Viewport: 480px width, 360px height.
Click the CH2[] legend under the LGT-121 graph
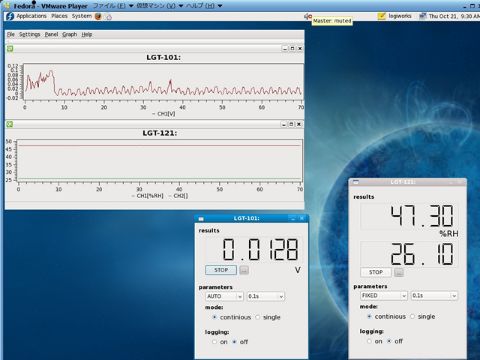(x=178, y=196)
